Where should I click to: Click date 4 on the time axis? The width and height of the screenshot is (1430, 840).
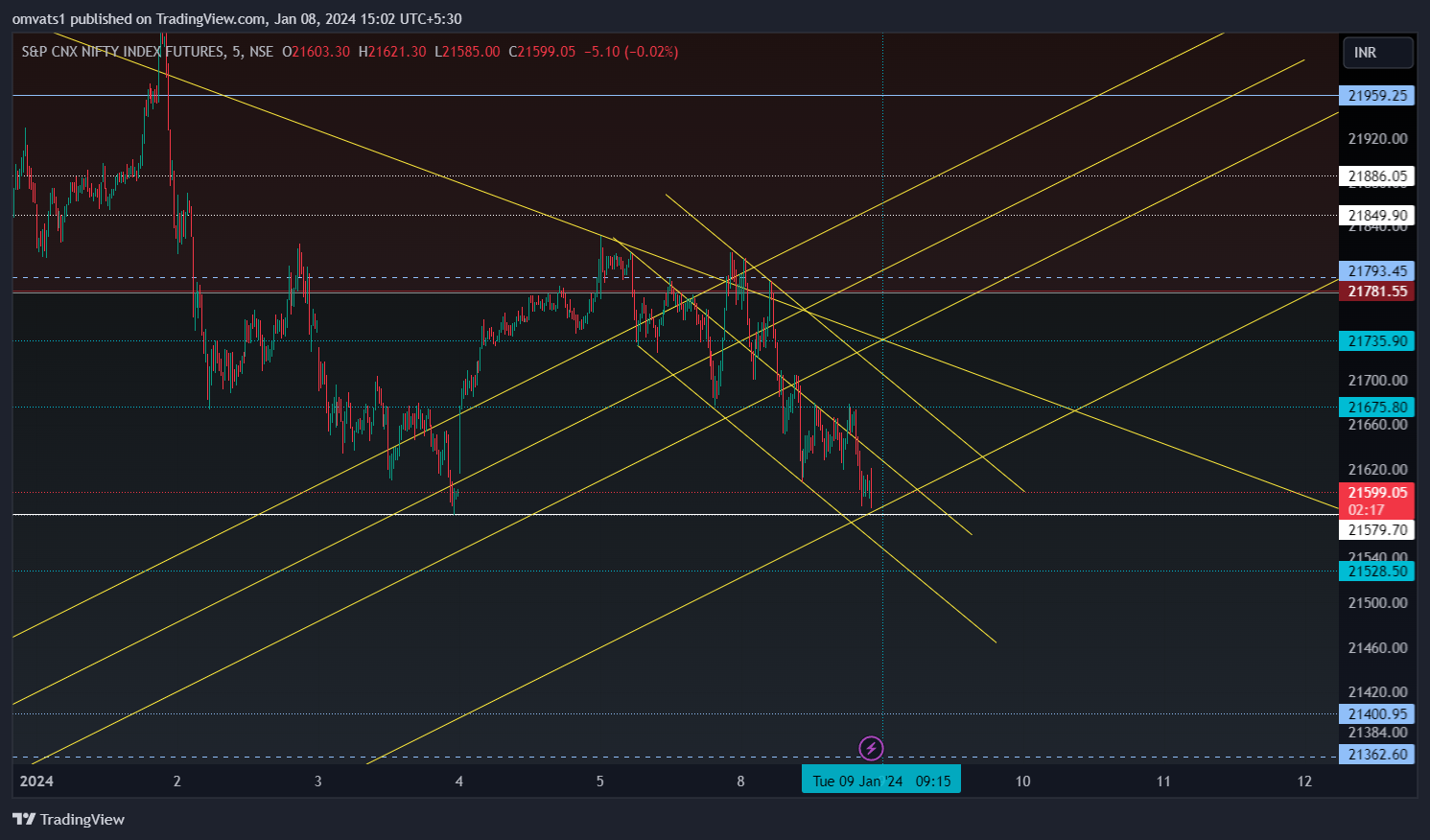[459, 782]
